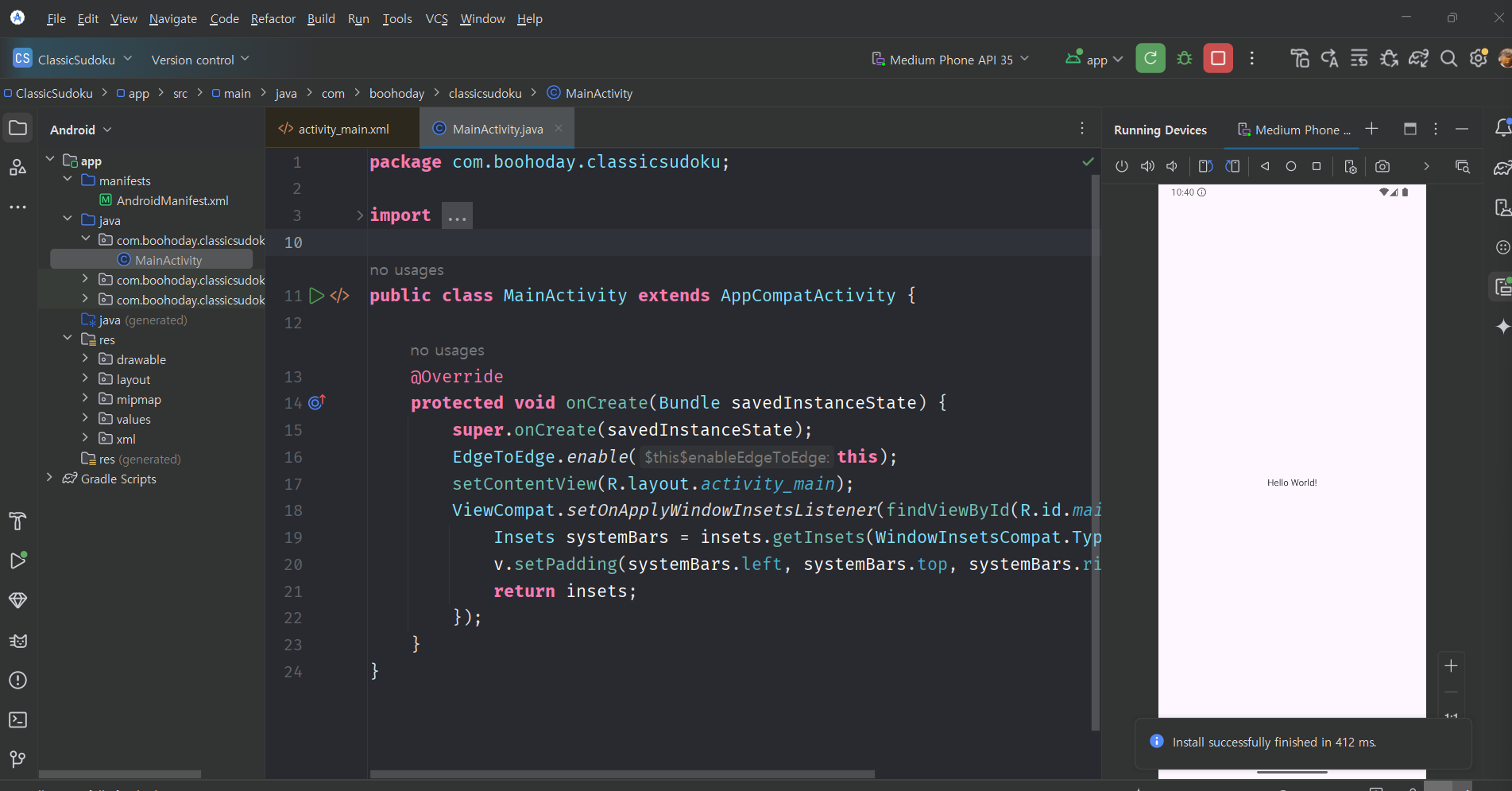Image resolution: width=1512 pixels, height=791 pixels.
Task: Tap emulator Overview square button
Action: [x=1317, y=166]
